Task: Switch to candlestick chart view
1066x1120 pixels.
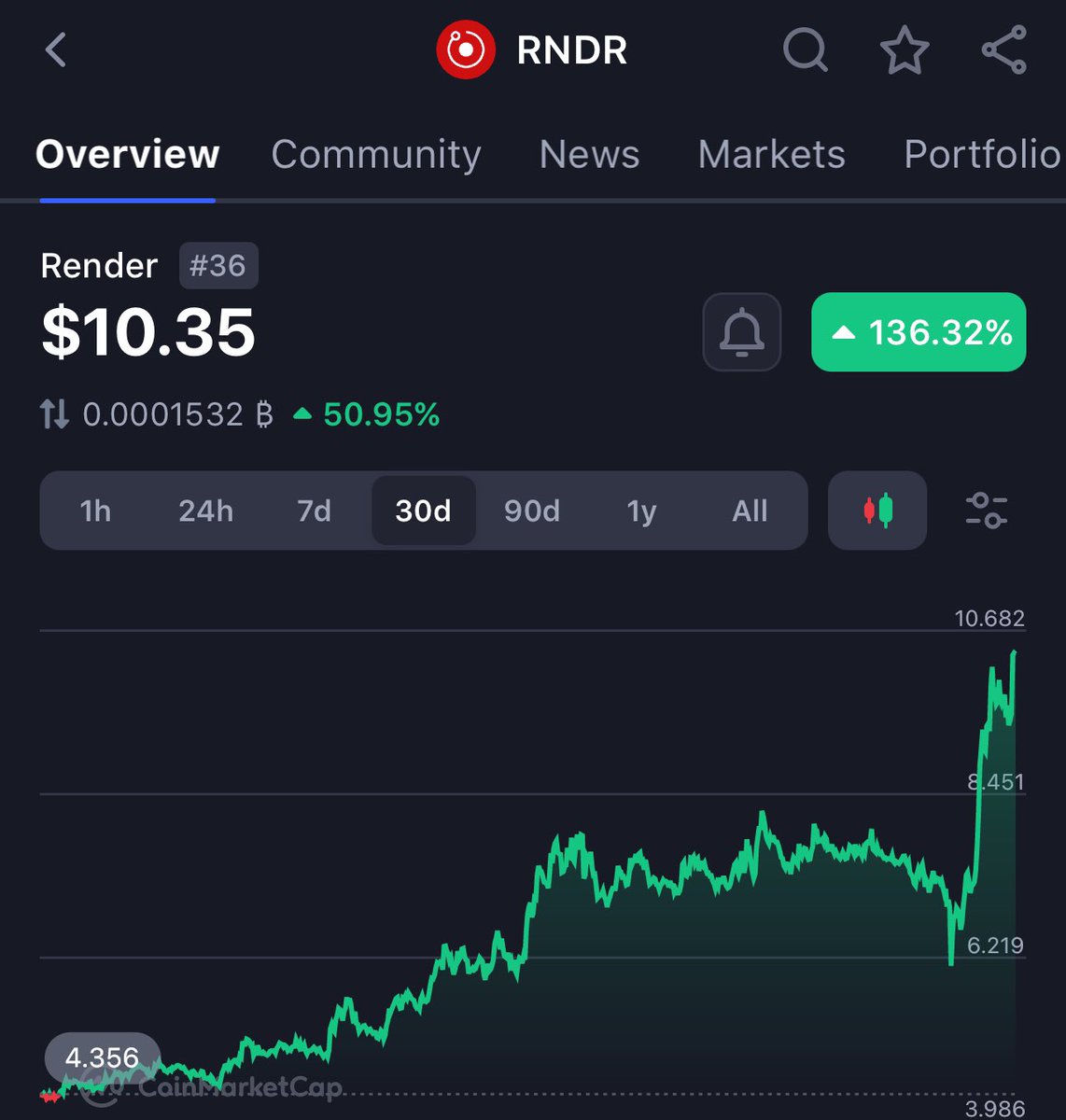Action: tap(877, 511)
